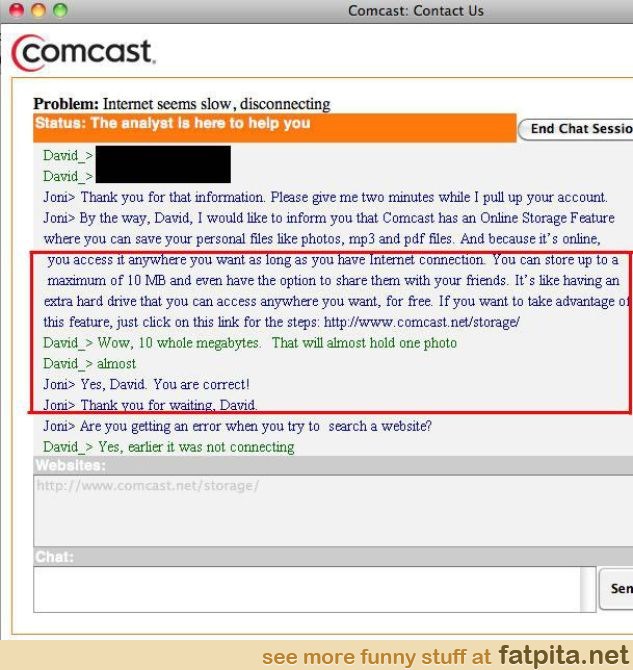Click the Comcast logo

coord(83,52)
